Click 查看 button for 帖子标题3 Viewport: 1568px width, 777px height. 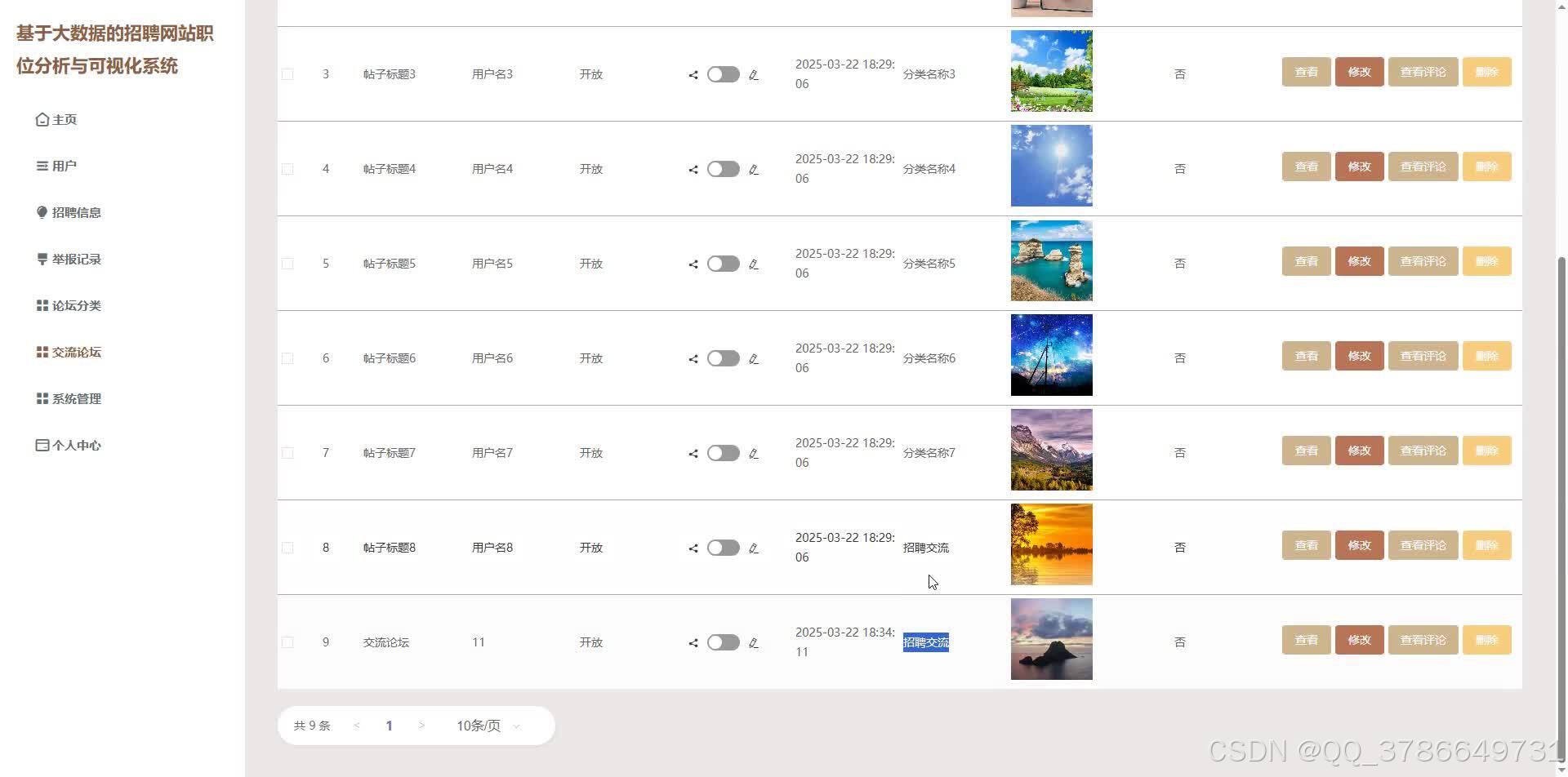tap(1306, 72)
